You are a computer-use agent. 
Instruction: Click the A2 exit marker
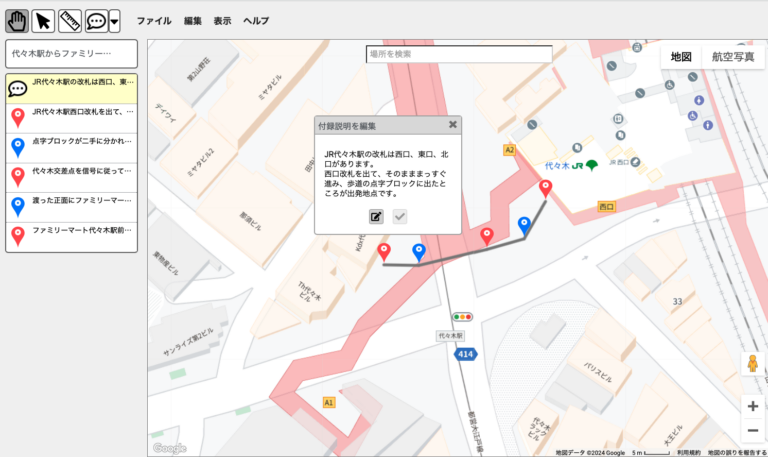[509, 150]
